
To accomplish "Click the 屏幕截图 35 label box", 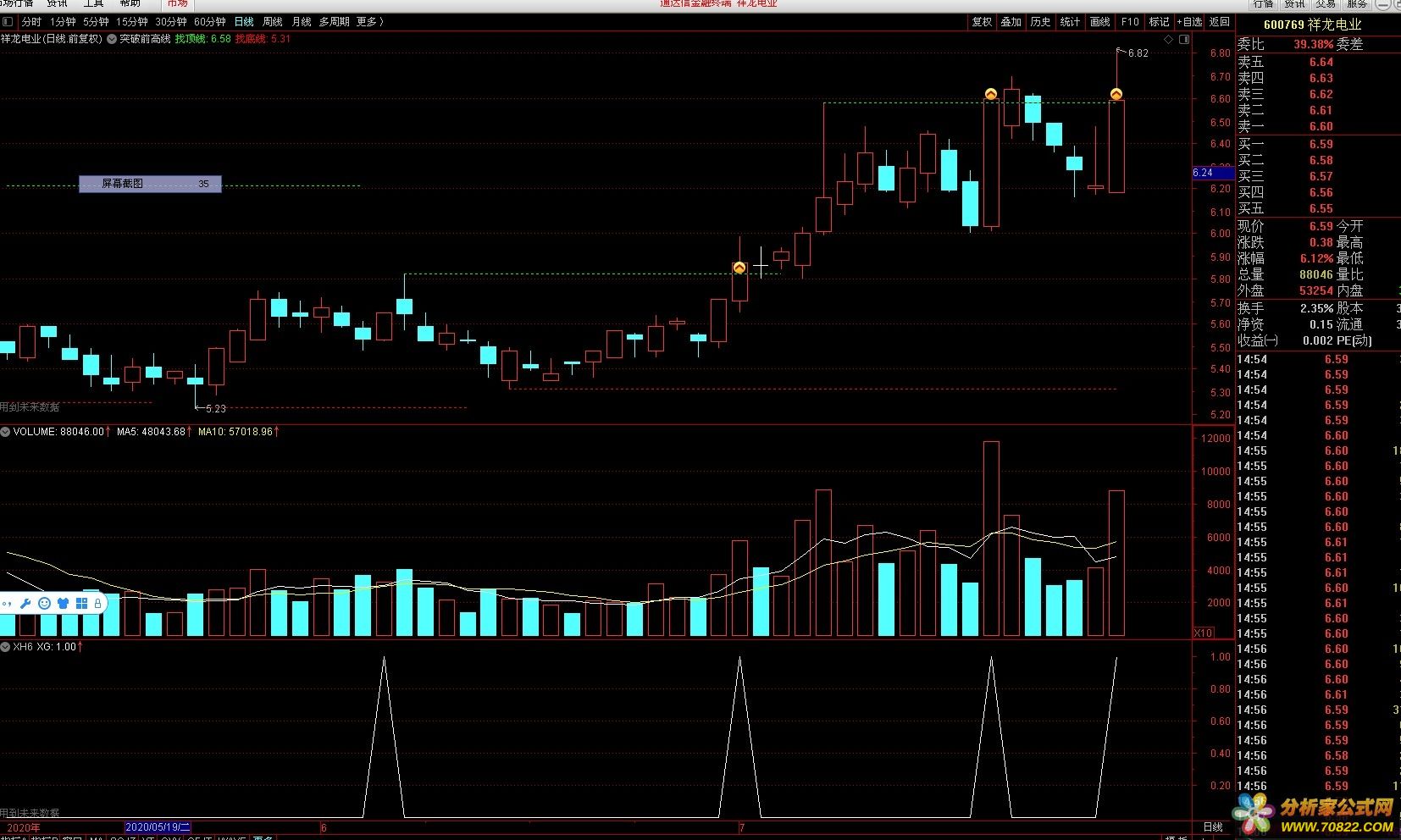I will (x=150, y=184).
